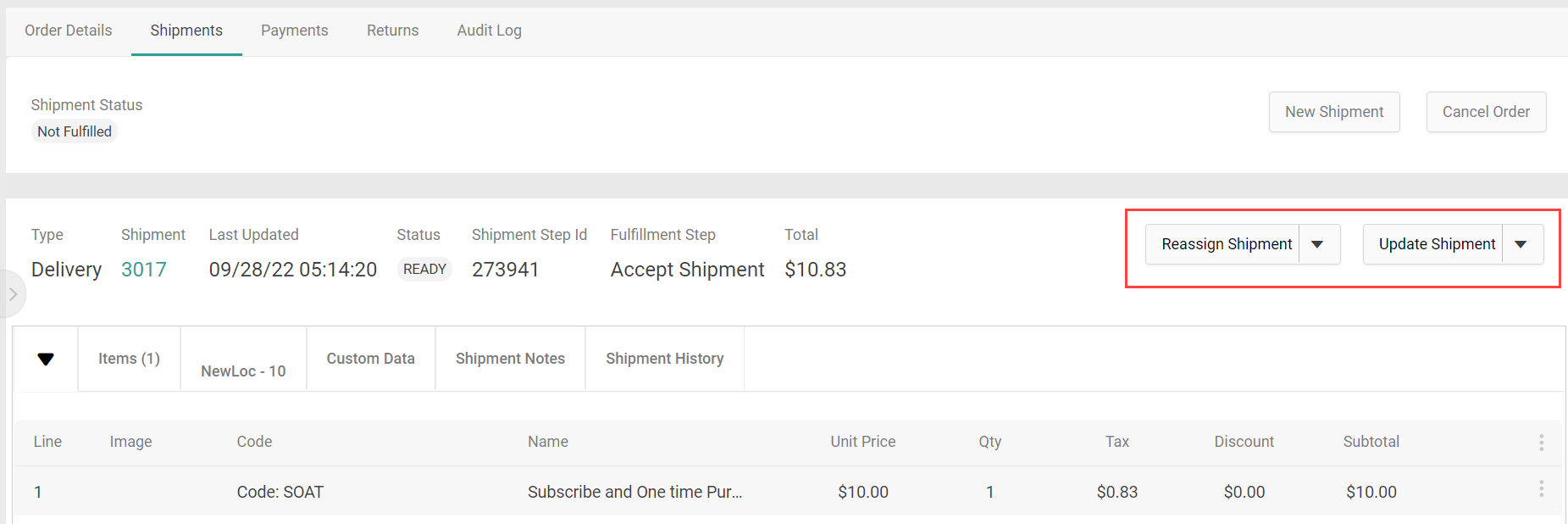This screenshot has height=524, width=1568.
Task: Expand the left side panel chevron
Action: point(13,294)
